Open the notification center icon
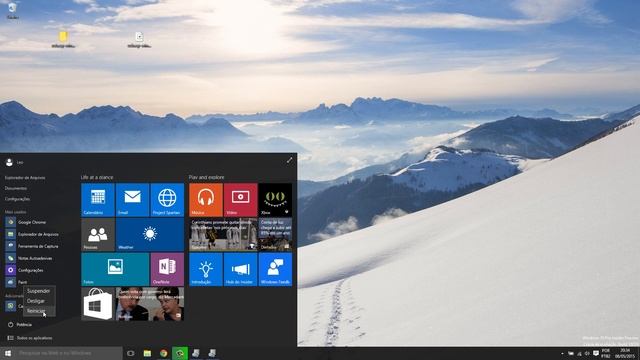Image resolution: width=640 pixels, height=360 pixels. [596, 353]
